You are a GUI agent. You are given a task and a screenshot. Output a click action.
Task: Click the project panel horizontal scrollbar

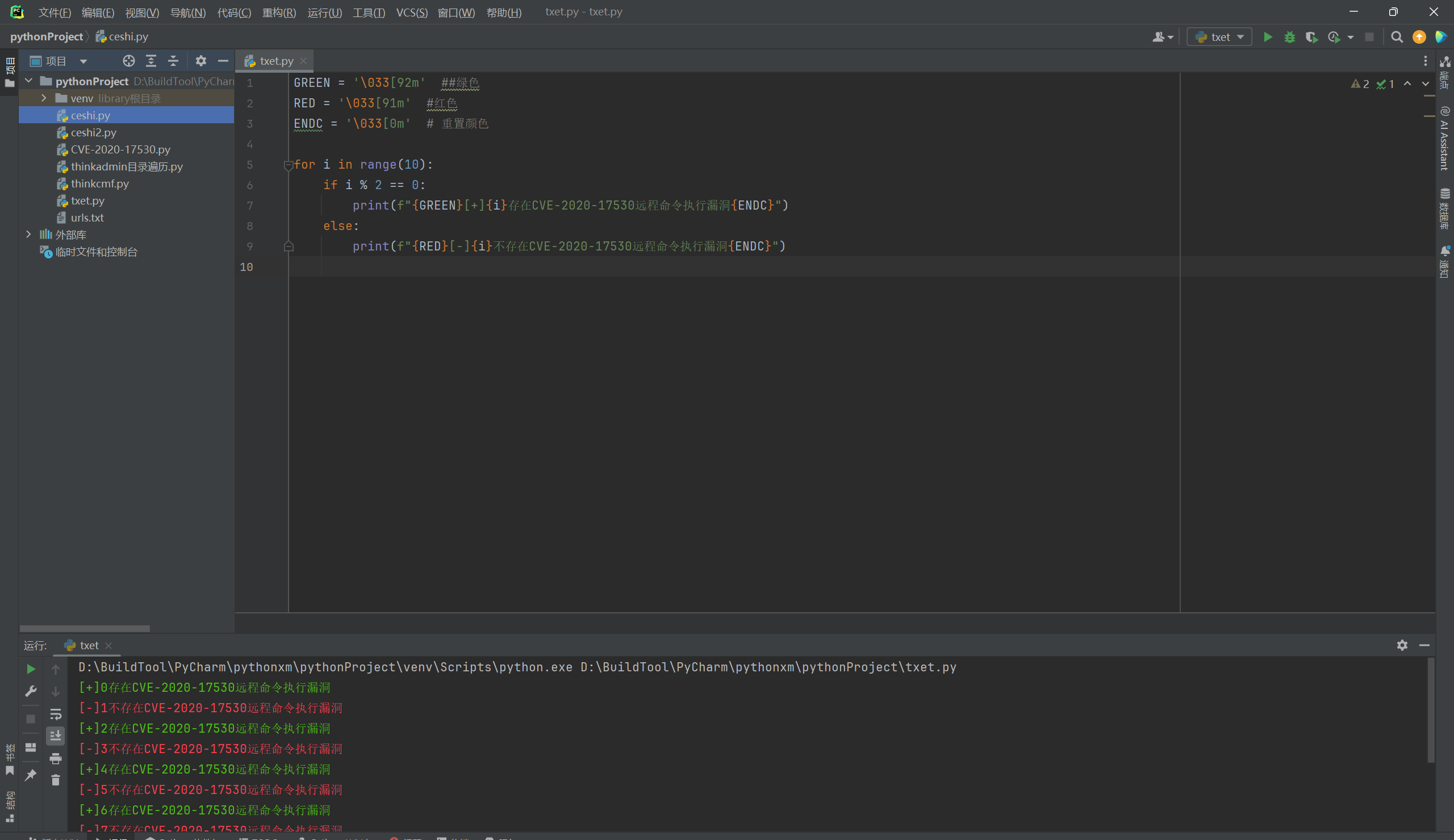coord(85,628)
